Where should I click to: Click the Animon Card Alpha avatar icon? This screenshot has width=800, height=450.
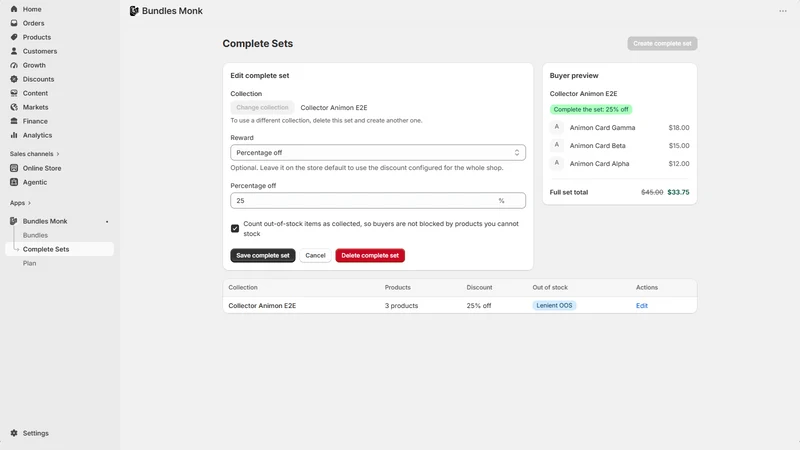pyautogui.click(x=557, y=163)
